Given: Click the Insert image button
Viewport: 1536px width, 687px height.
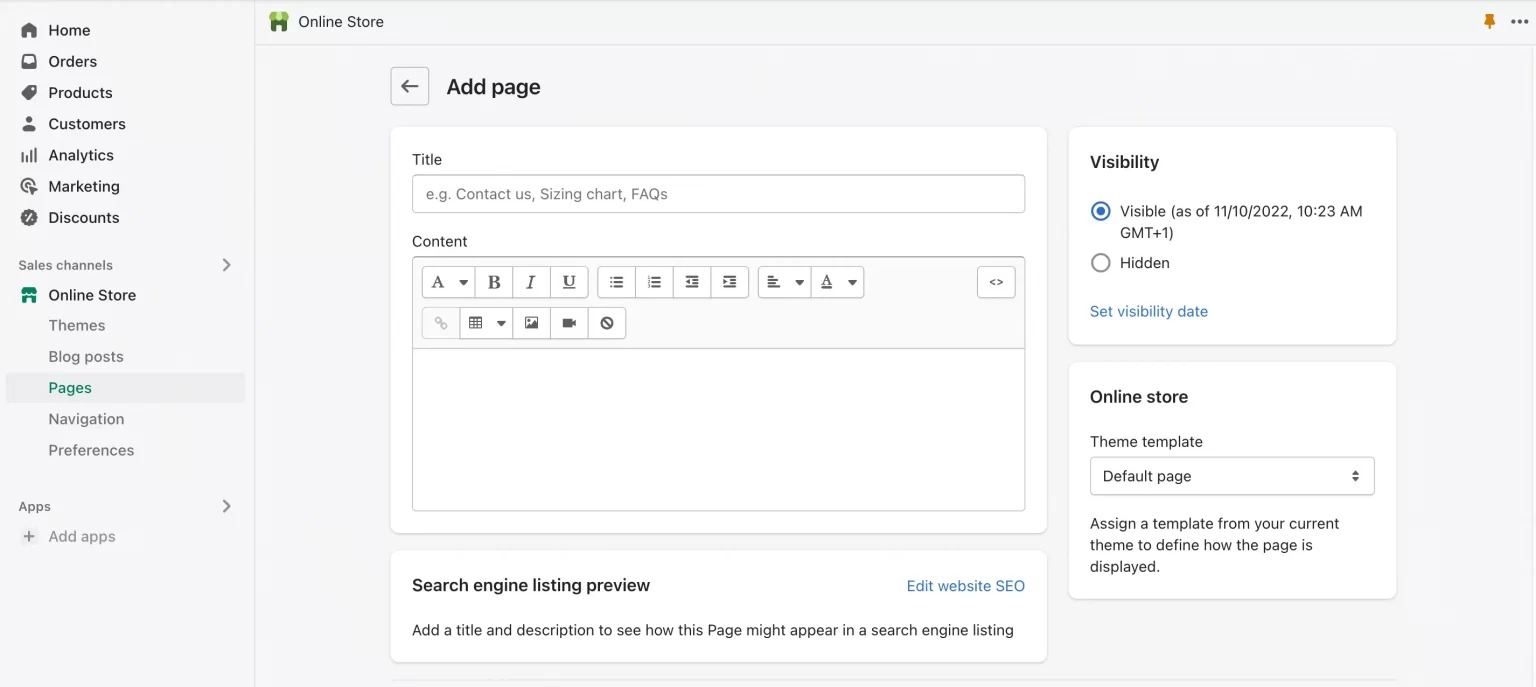Looking at the screenshot, I should (531, 323).
